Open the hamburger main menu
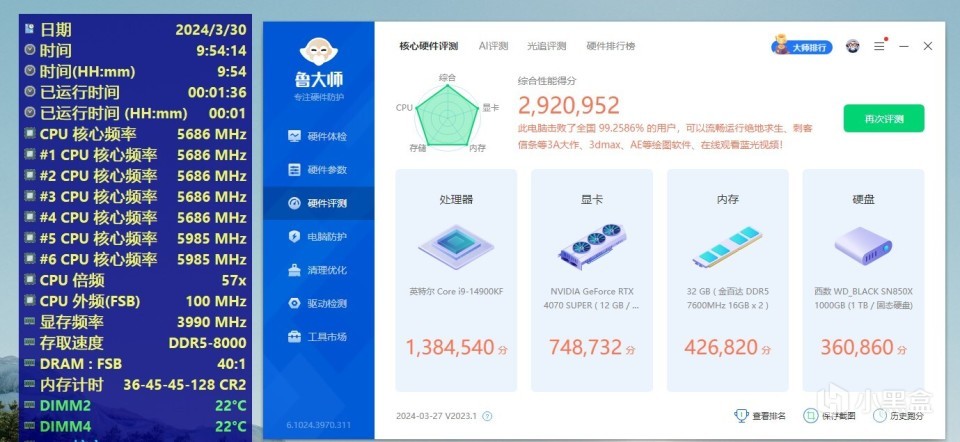 pyautogui.click(x=879, y=46)
